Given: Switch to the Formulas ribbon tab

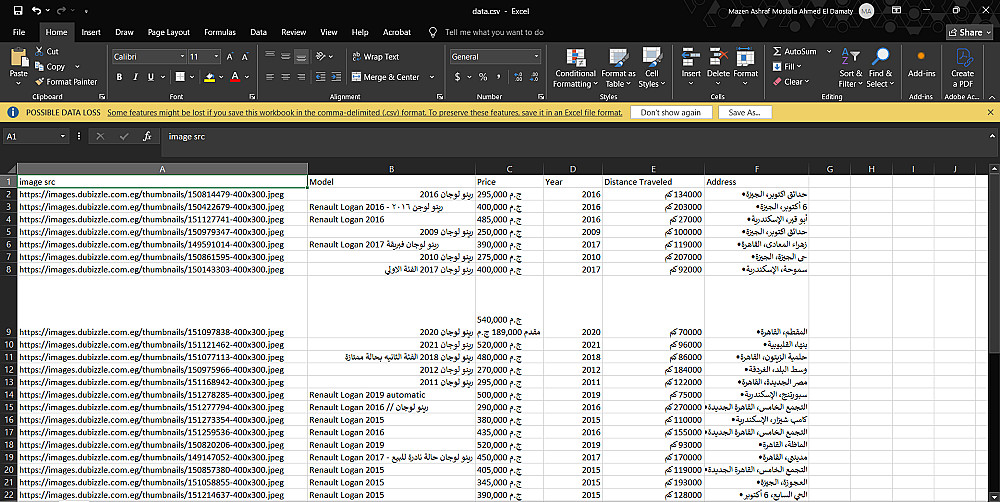Looking at the screenshot, I should tap(220, 32).
